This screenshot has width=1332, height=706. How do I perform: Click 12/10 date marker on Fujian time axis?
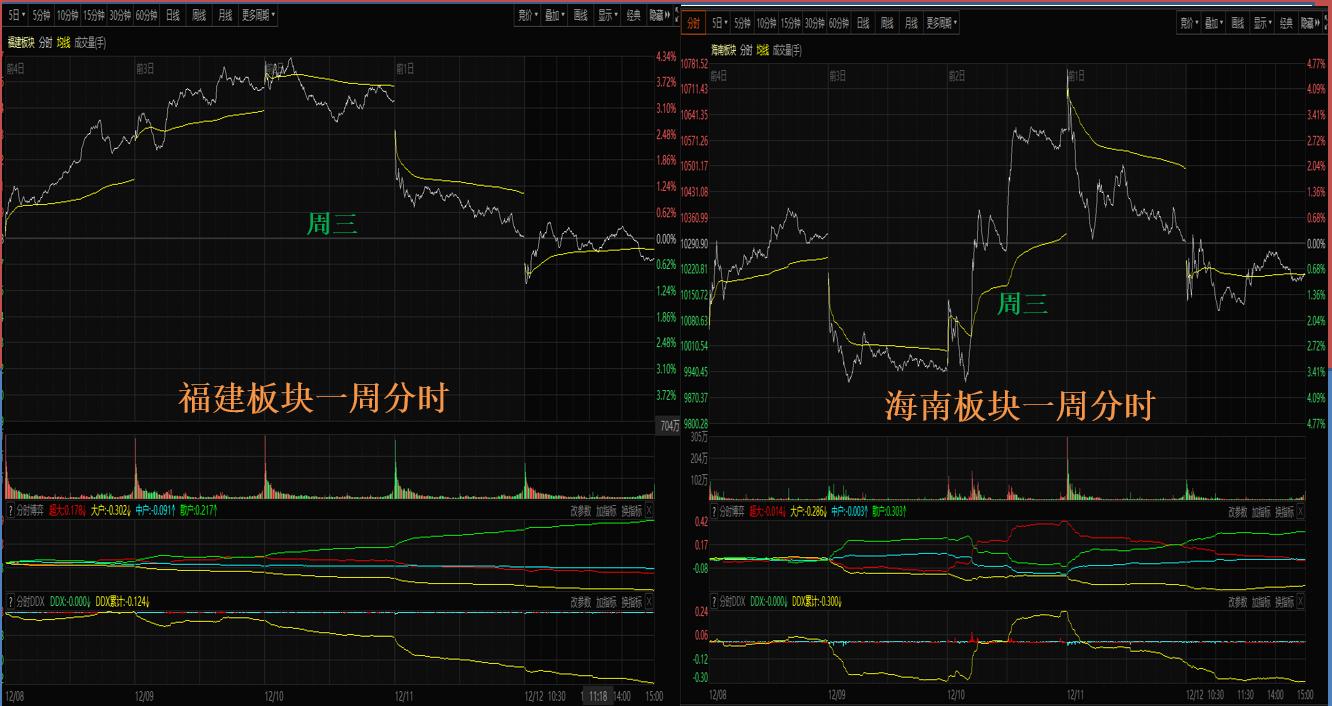(x=274, y=694)
